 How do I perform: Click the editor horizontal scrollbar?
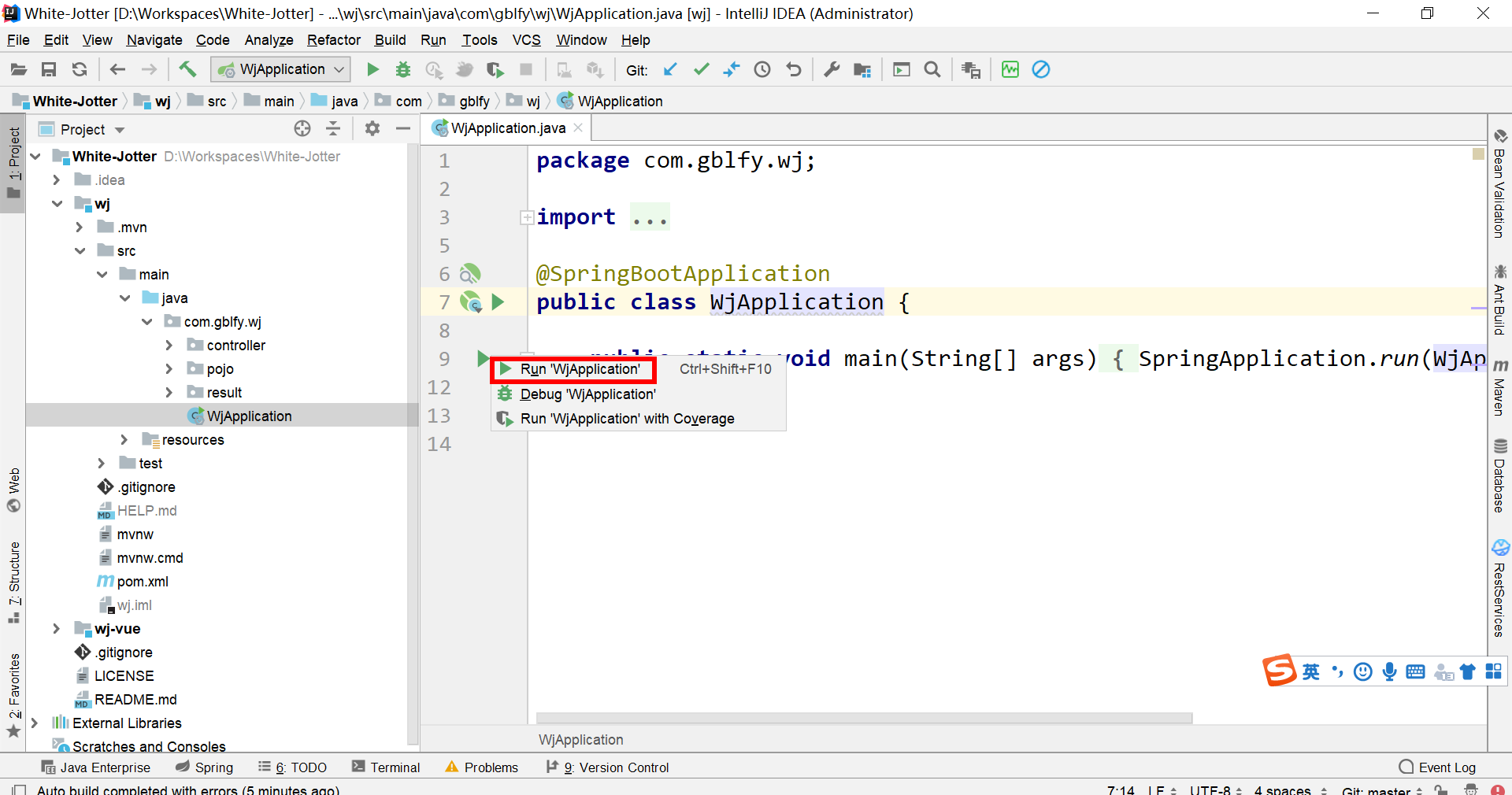pos(864,718)
